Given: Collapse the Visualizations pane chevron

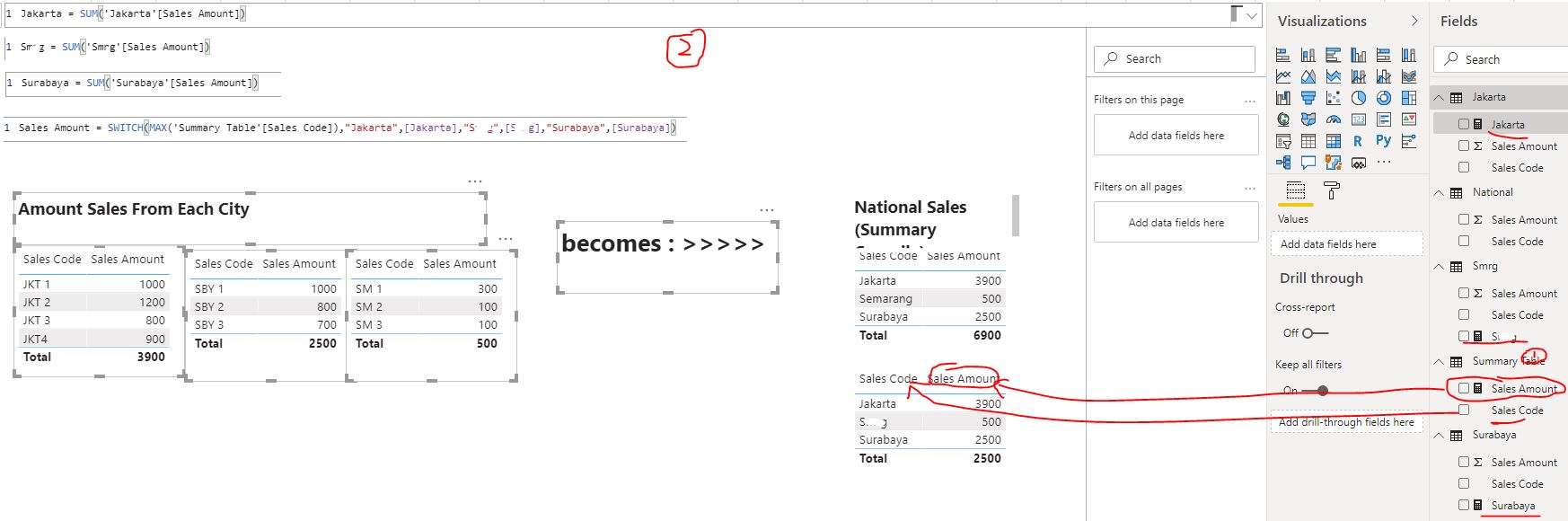Looking at the screenshot, I should pyautogui.click(x=1414, y=21).
